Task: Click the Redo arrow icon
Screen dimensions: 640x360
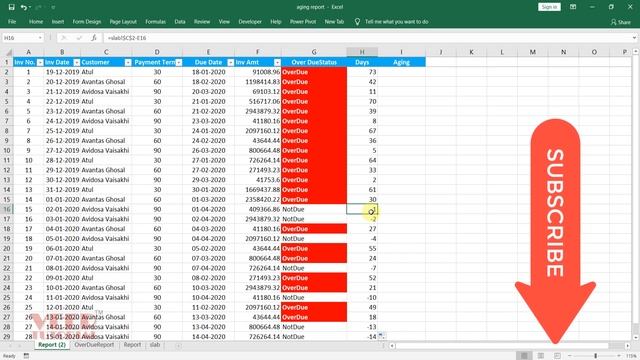Action: point(38,7)
